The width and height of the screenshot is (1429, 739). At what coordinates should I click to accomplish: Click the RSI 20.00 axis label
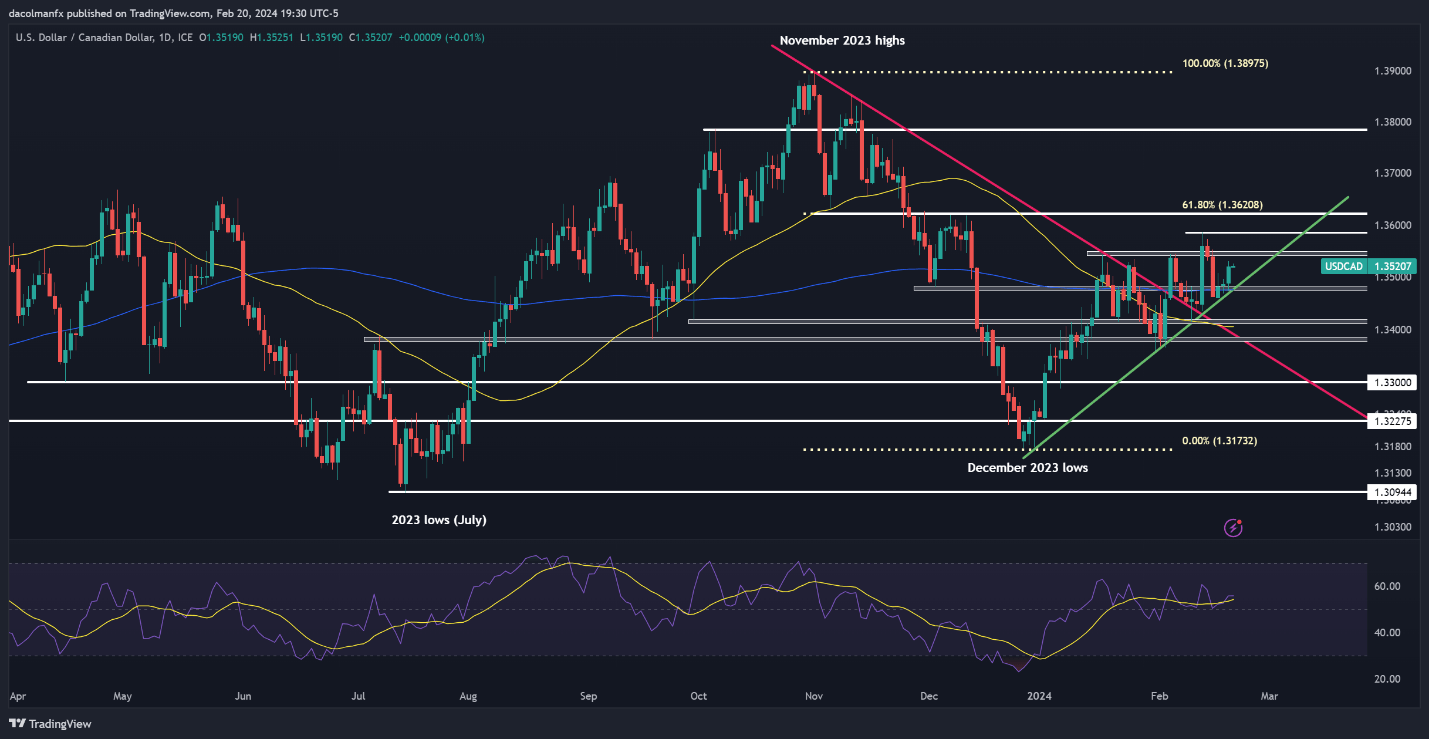click(1386, 680)
